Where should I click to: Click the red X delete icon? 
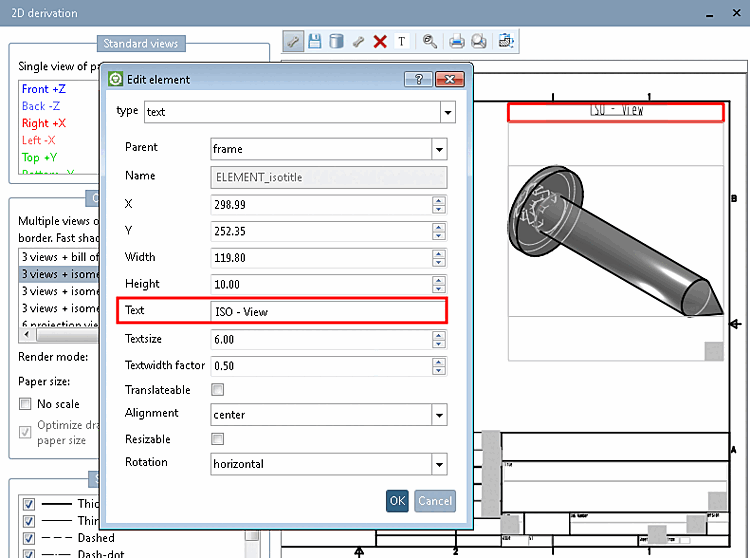pos(380,41)
